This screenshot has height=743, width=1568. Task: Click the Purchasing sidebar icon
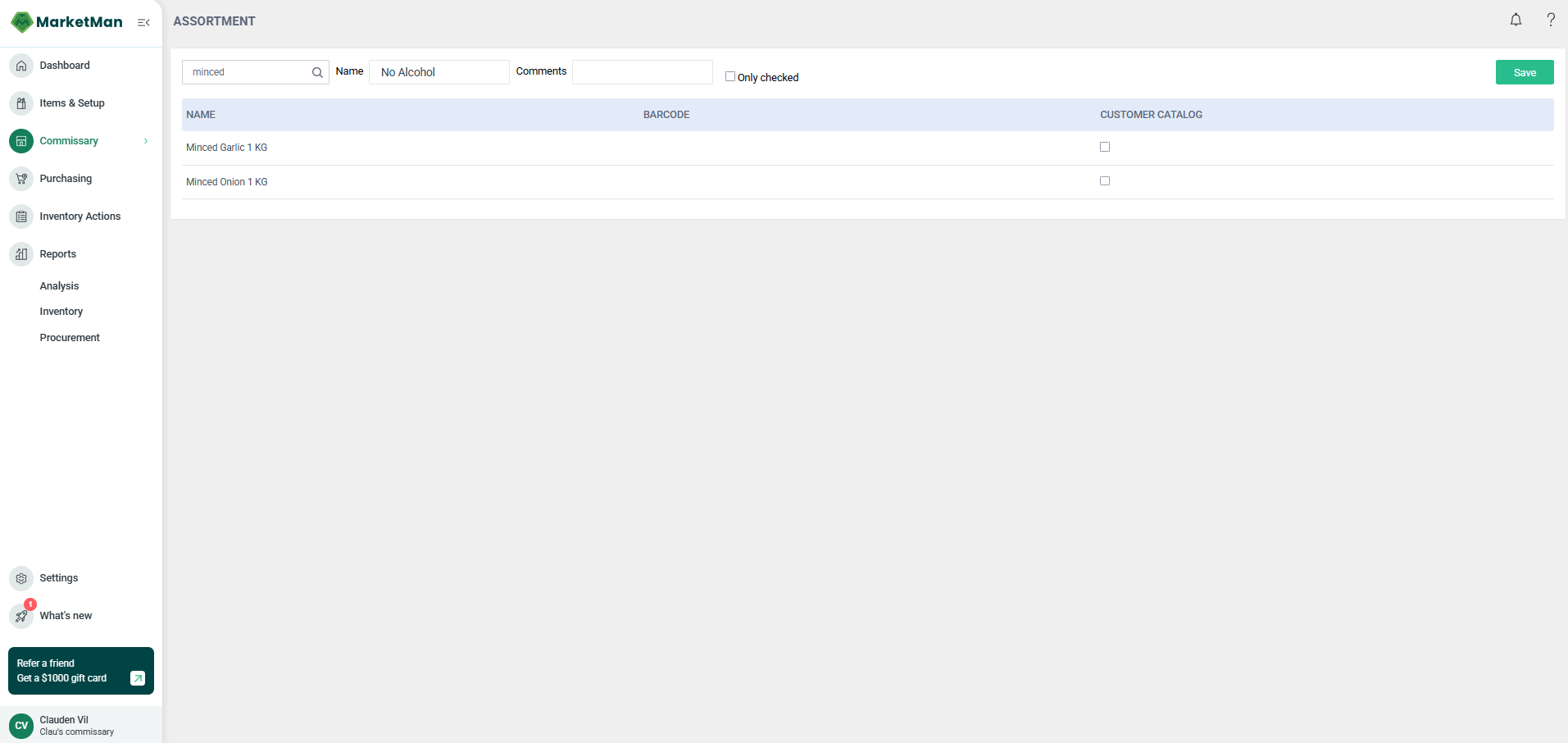(x=20, y=178)
